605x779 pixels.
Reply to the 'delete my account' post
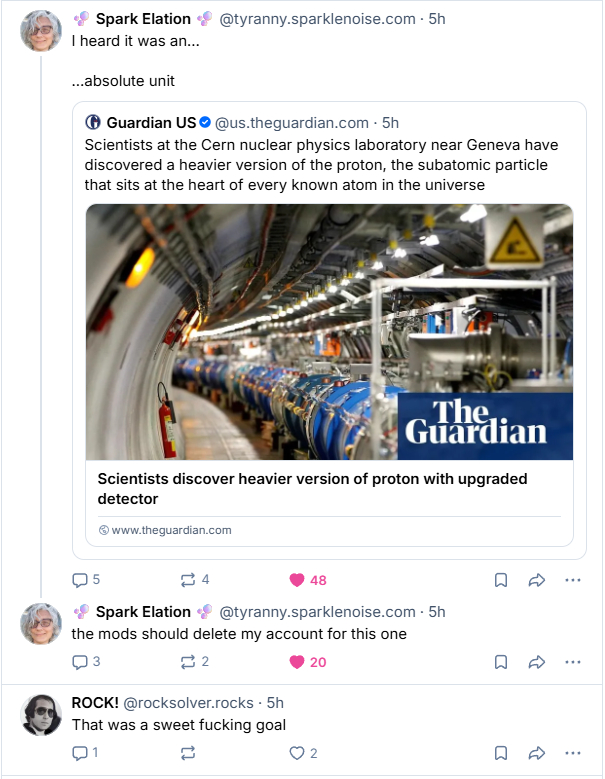coord(81,662)
